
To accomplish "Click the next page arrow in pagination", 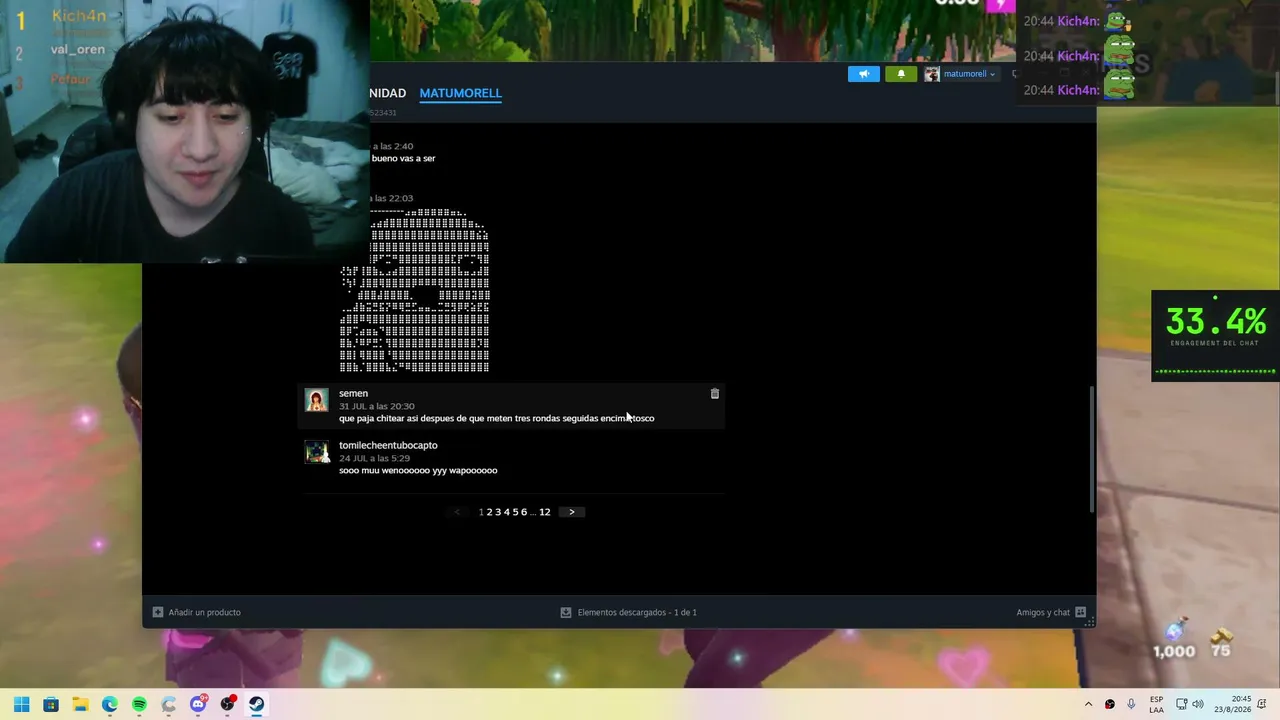I will 572,512.
